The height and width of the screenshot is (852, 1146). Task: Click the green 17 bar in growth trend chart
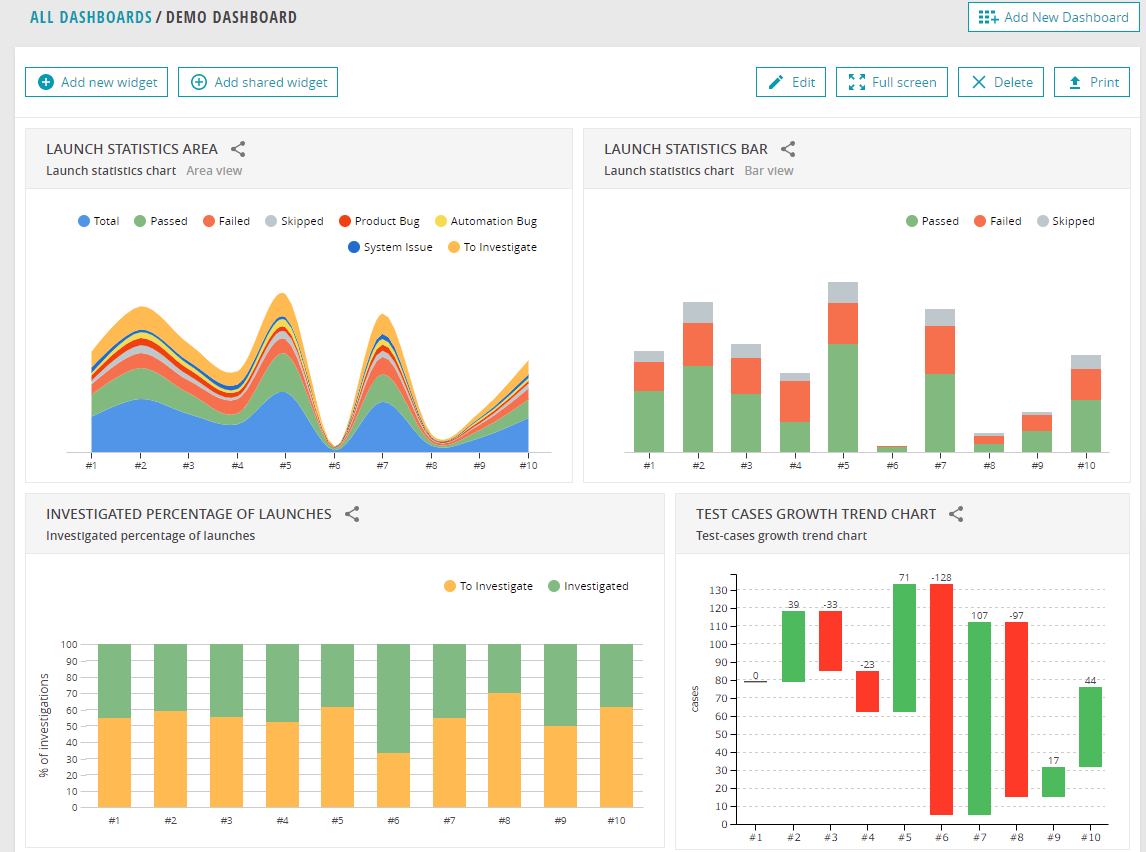coord(1053,782)
